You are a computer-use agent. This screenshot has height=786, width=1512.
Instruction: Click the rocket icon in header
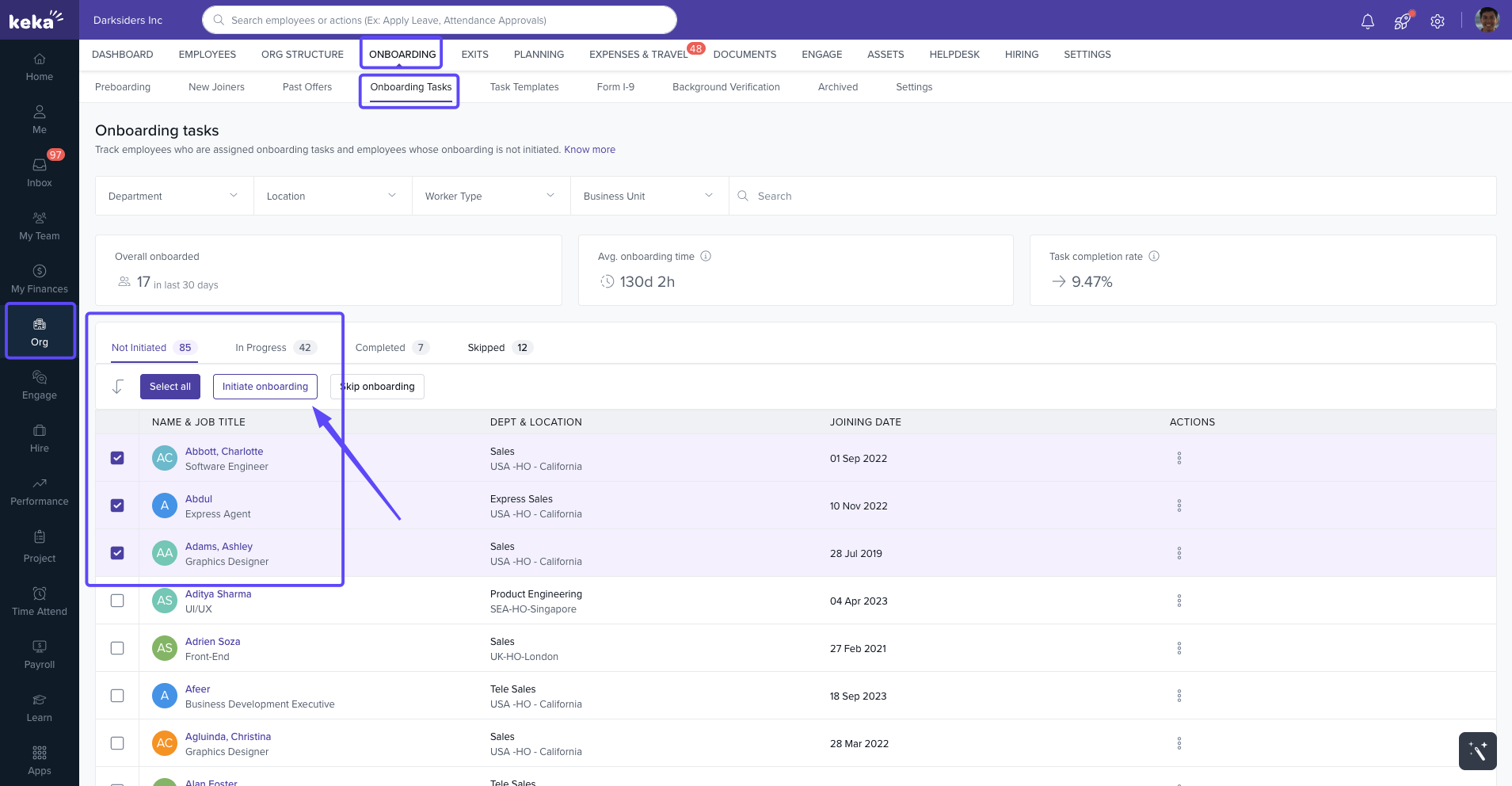(1402, 21)
